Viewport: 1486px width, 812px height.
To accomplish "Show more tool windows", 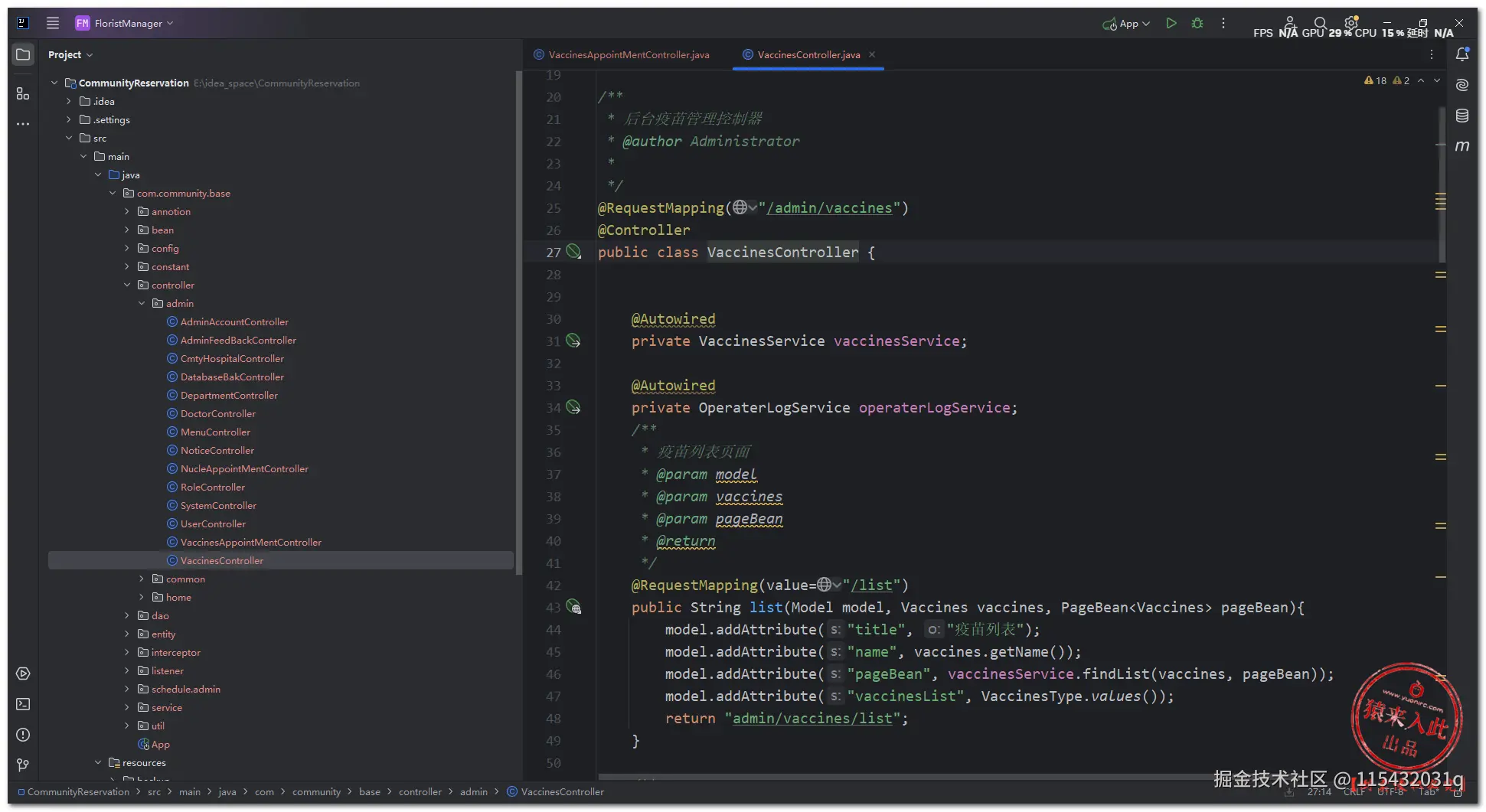I will (x=23, y=124).
